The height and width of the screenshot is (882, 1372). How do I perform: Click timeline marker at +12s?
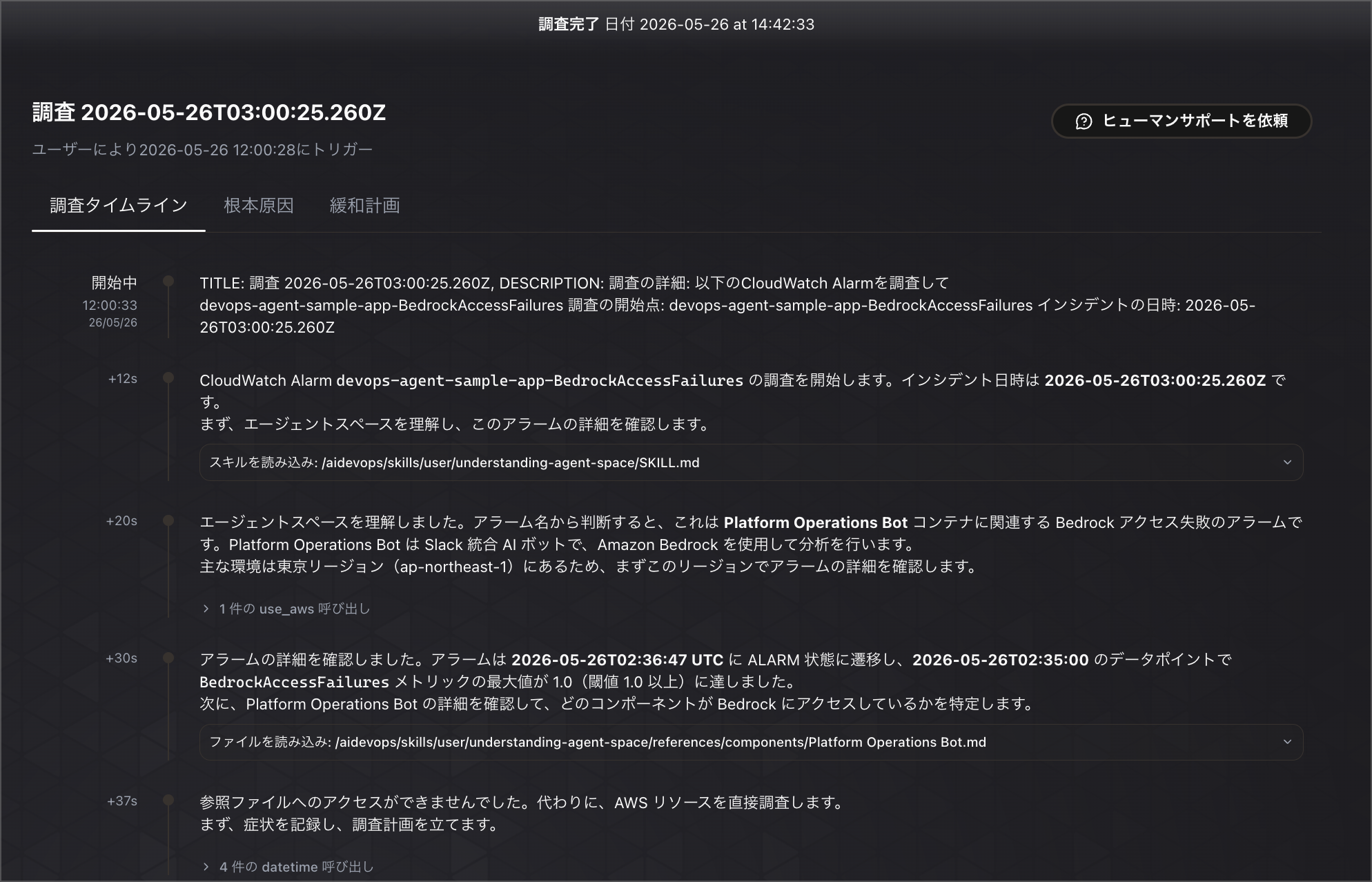(x=168, y=378)
